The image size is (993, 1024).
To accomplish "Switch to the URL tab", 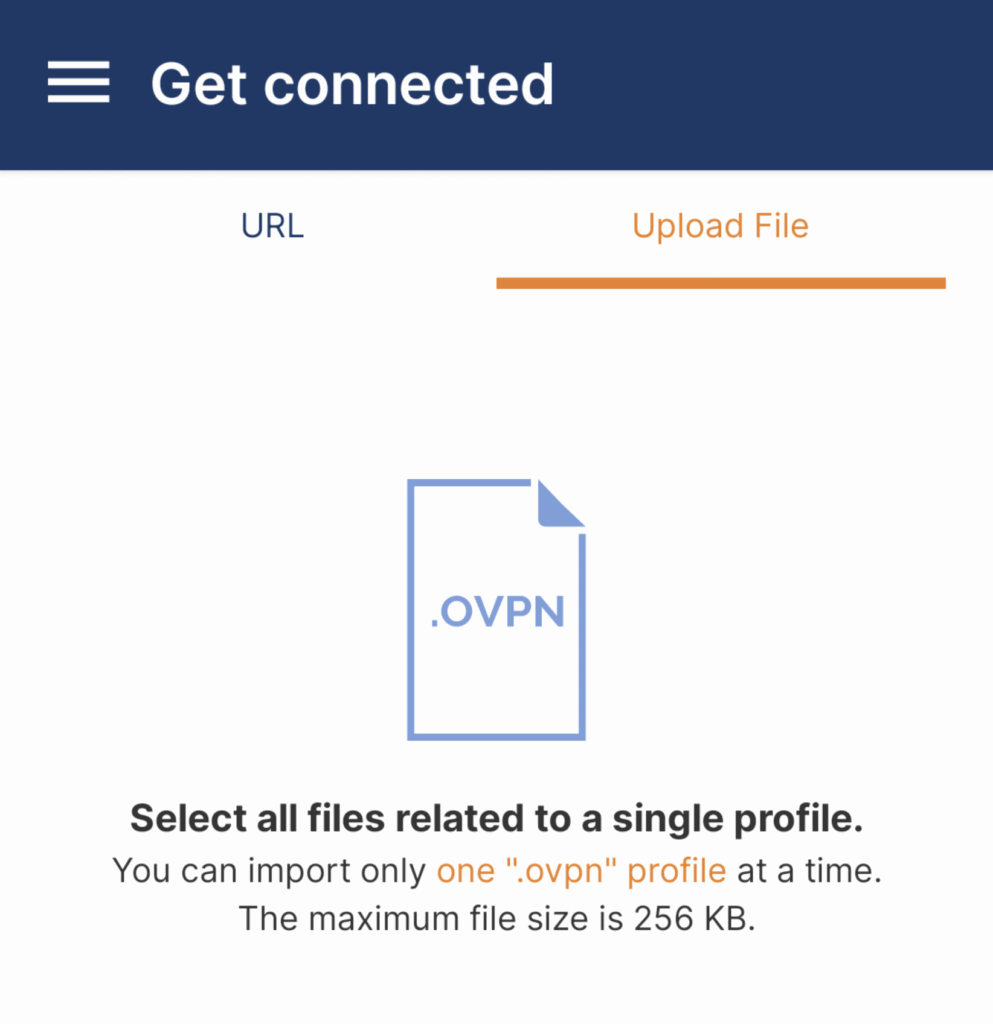I will (271, 226).
